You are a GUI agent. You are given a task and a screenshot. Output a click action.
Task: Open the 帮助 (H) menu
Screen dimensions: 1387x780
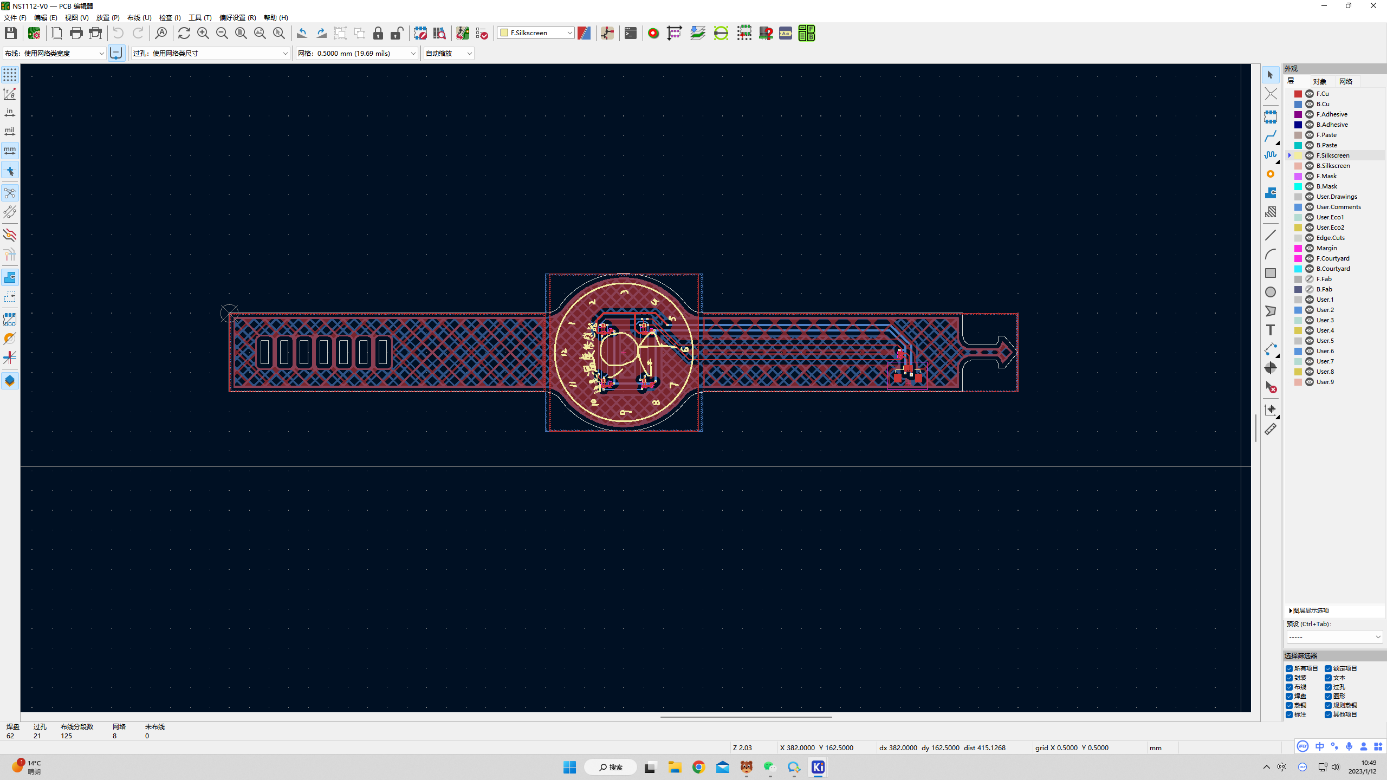coord(276,18)
